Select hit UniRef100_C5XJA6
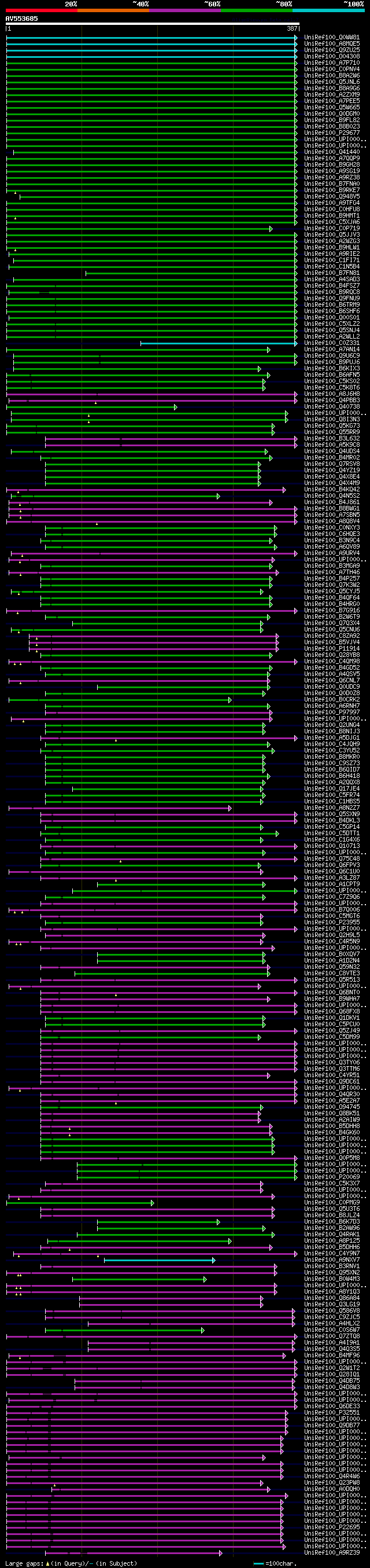 click(x=332, y=222)
